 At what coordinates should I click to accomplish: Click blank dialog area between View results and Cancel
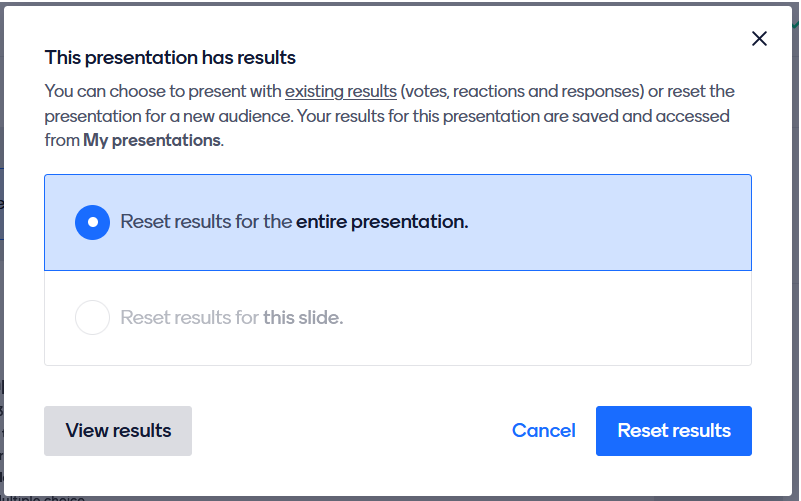tap(350, 431)
